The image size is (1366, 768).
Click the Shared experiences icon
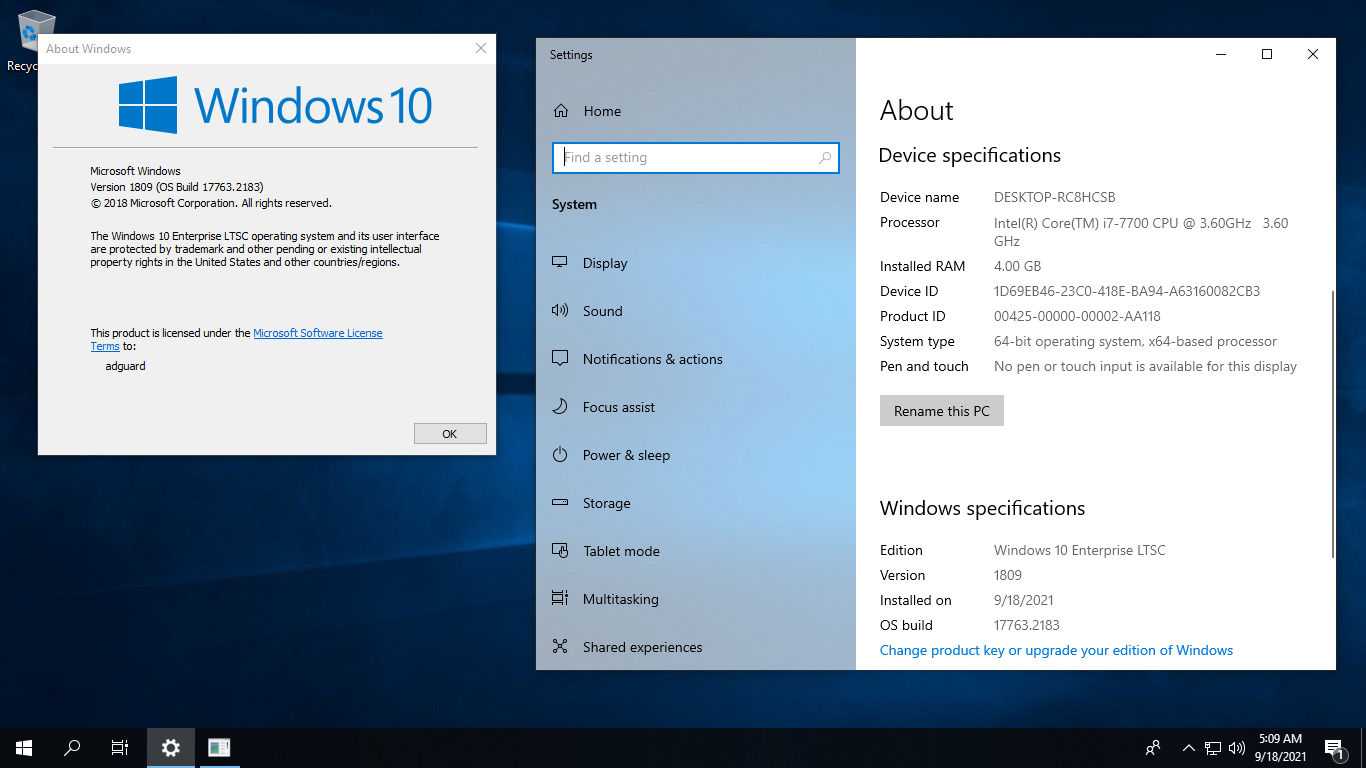[x=560, y=647]
